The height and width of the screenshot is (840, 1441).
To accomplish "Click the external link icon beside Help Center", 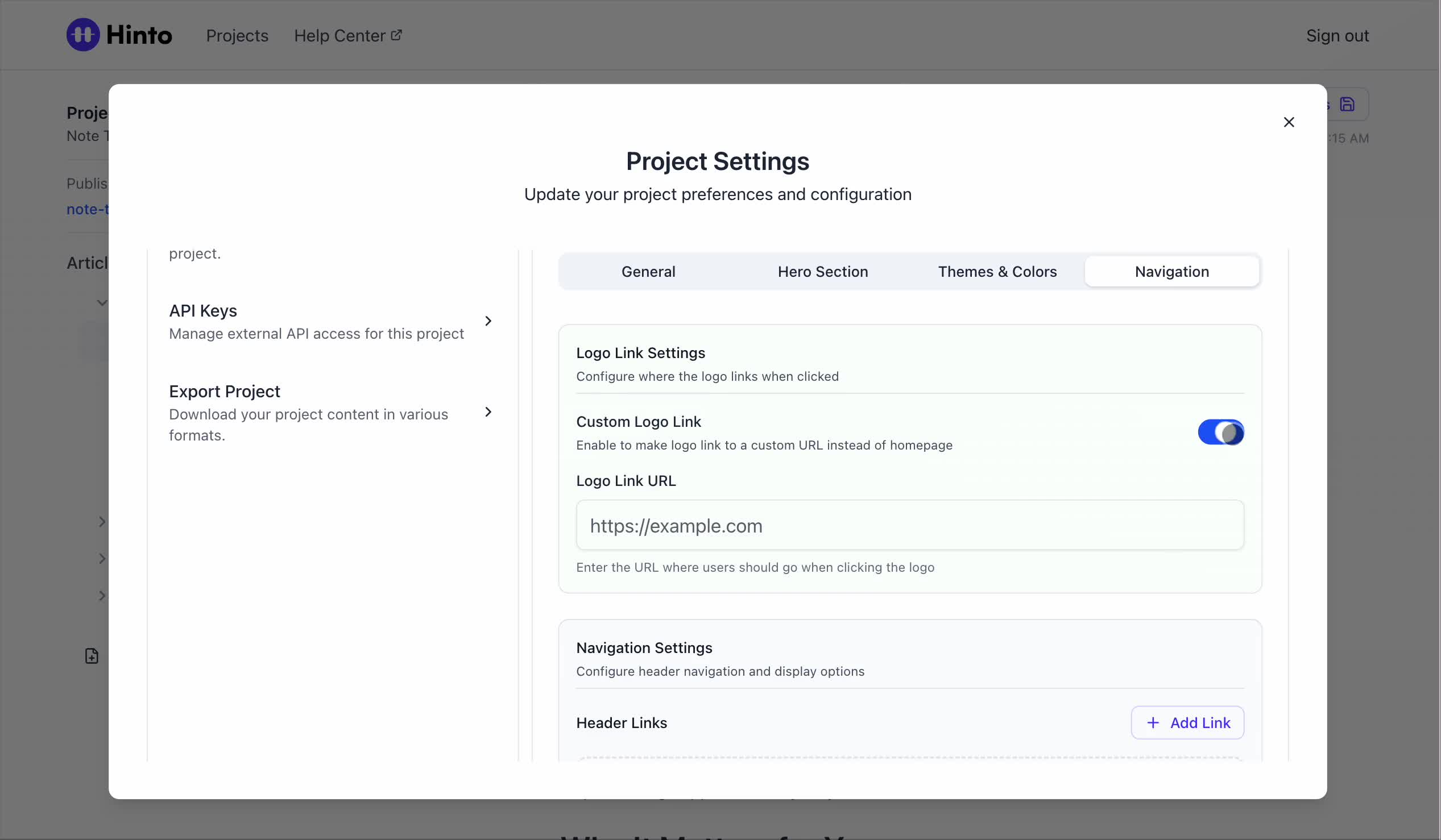I will click(396, 35).
